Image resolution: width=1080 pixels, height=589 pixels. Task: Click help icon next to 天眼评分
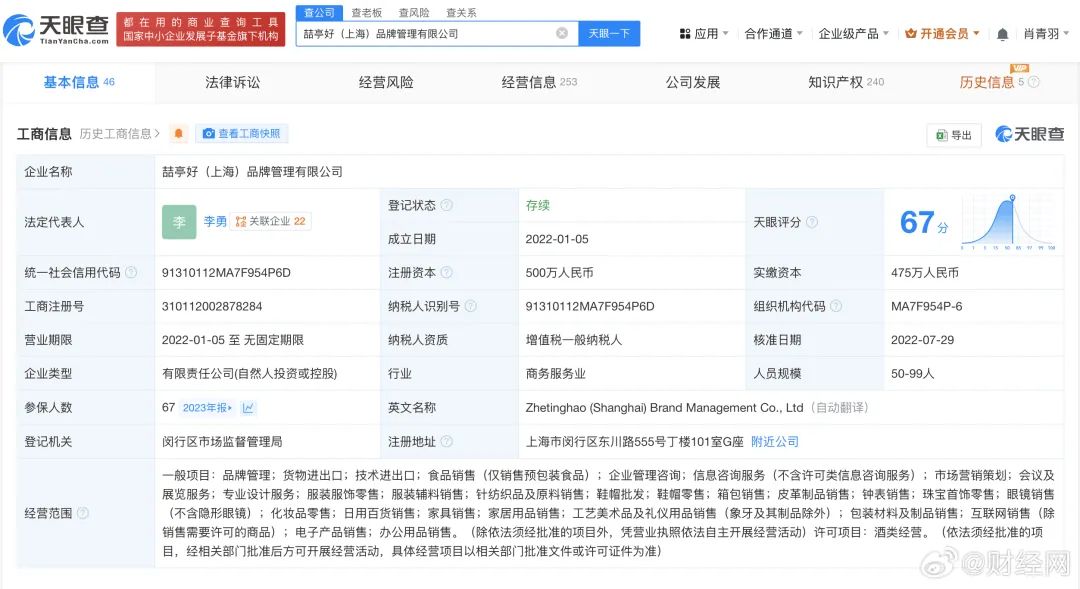(x=812, y=222)
